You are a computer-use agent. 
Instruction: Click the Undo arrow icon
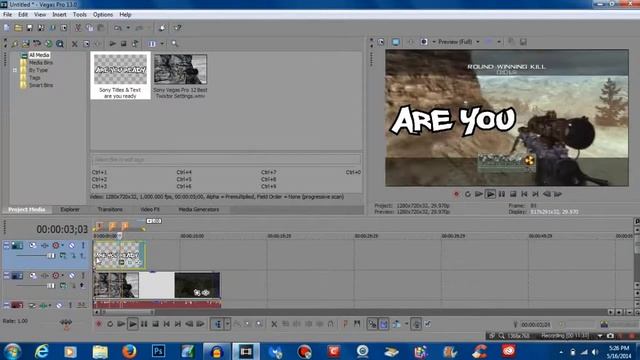pyautogui.click(x=118, y=28)
